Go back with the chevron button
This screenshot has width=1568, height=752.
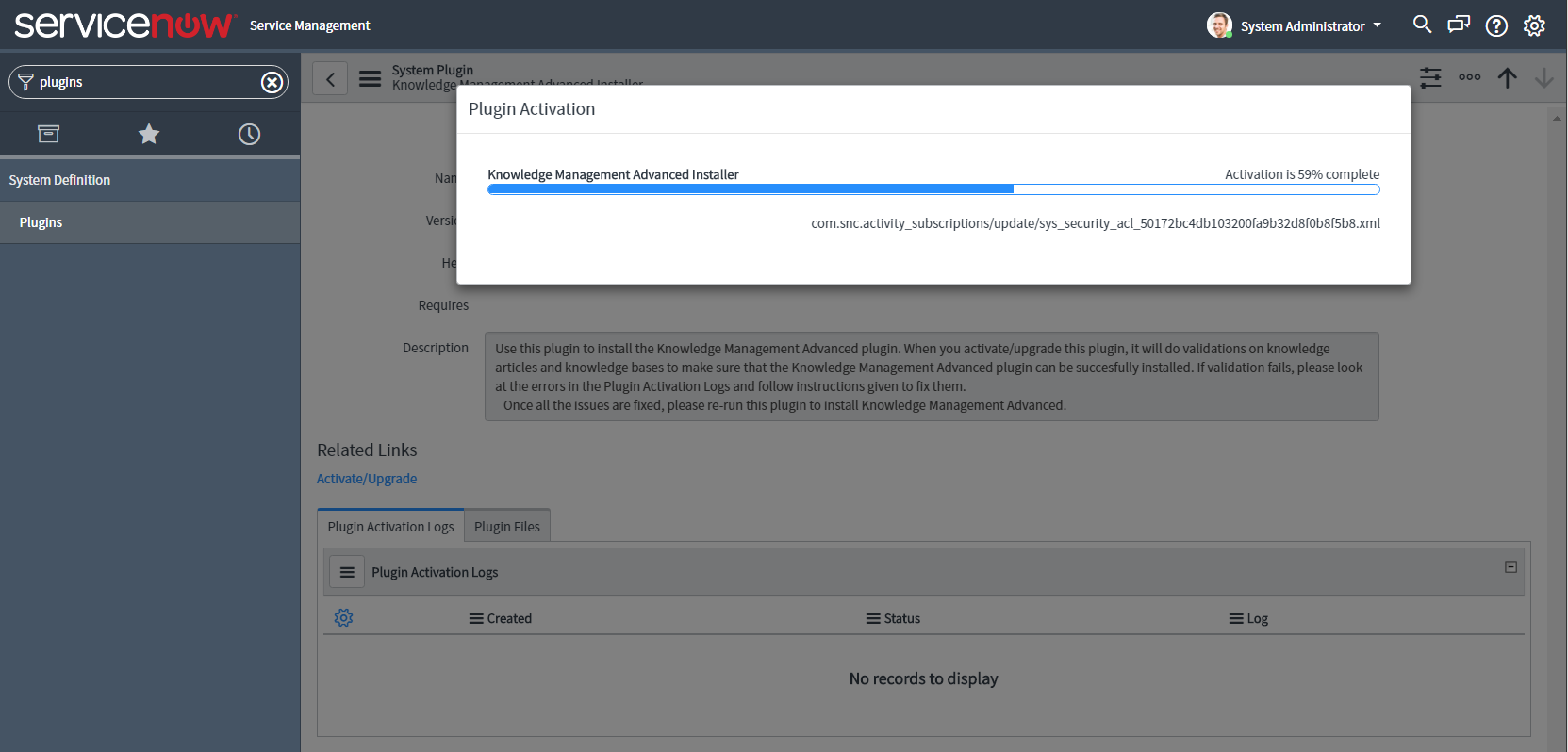(x=330, y=79)
